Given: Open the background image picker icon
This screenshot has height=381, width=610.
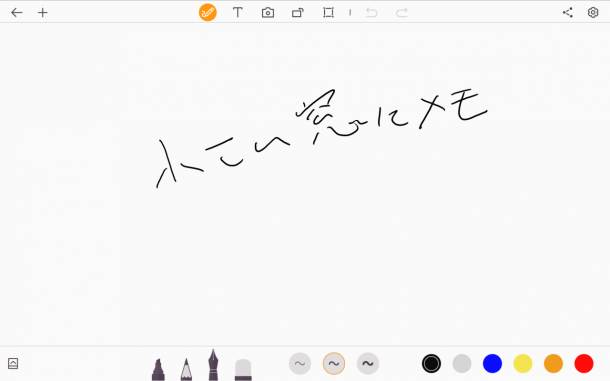Looking at the screenshot, I should [13, 363].
